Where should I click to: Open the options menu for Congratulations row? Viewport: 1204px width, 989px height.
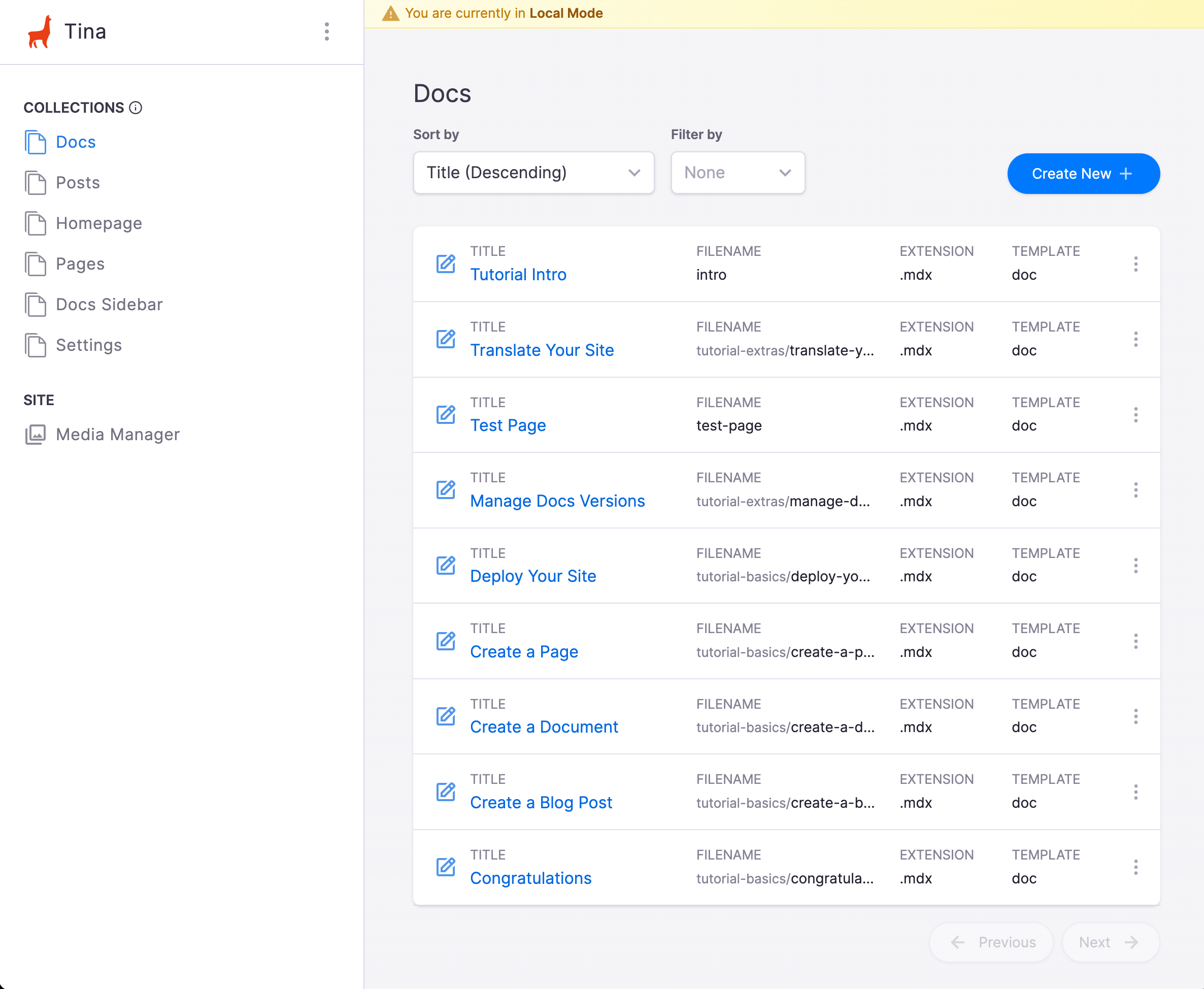(1135, 867)
